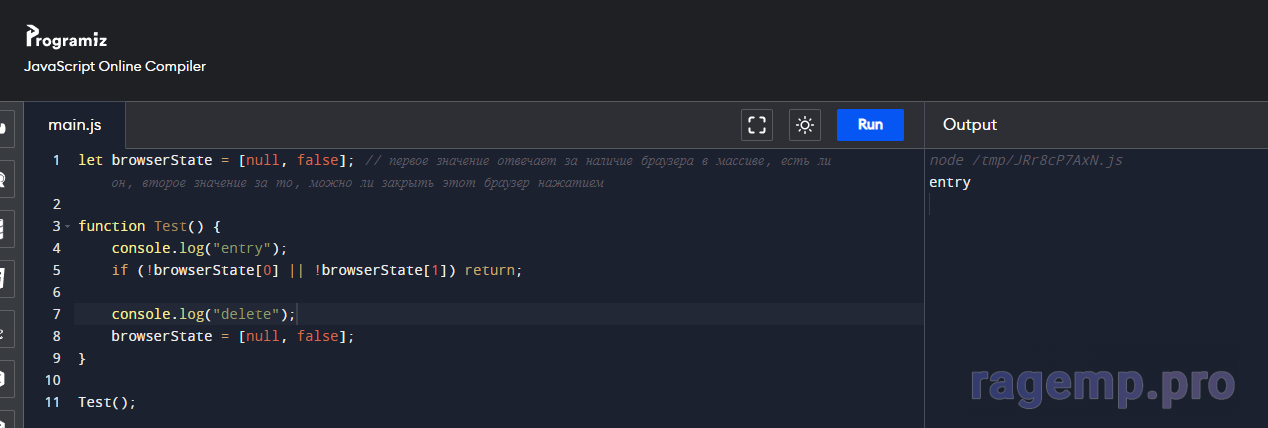Place cursor at end of line 7

298,315
